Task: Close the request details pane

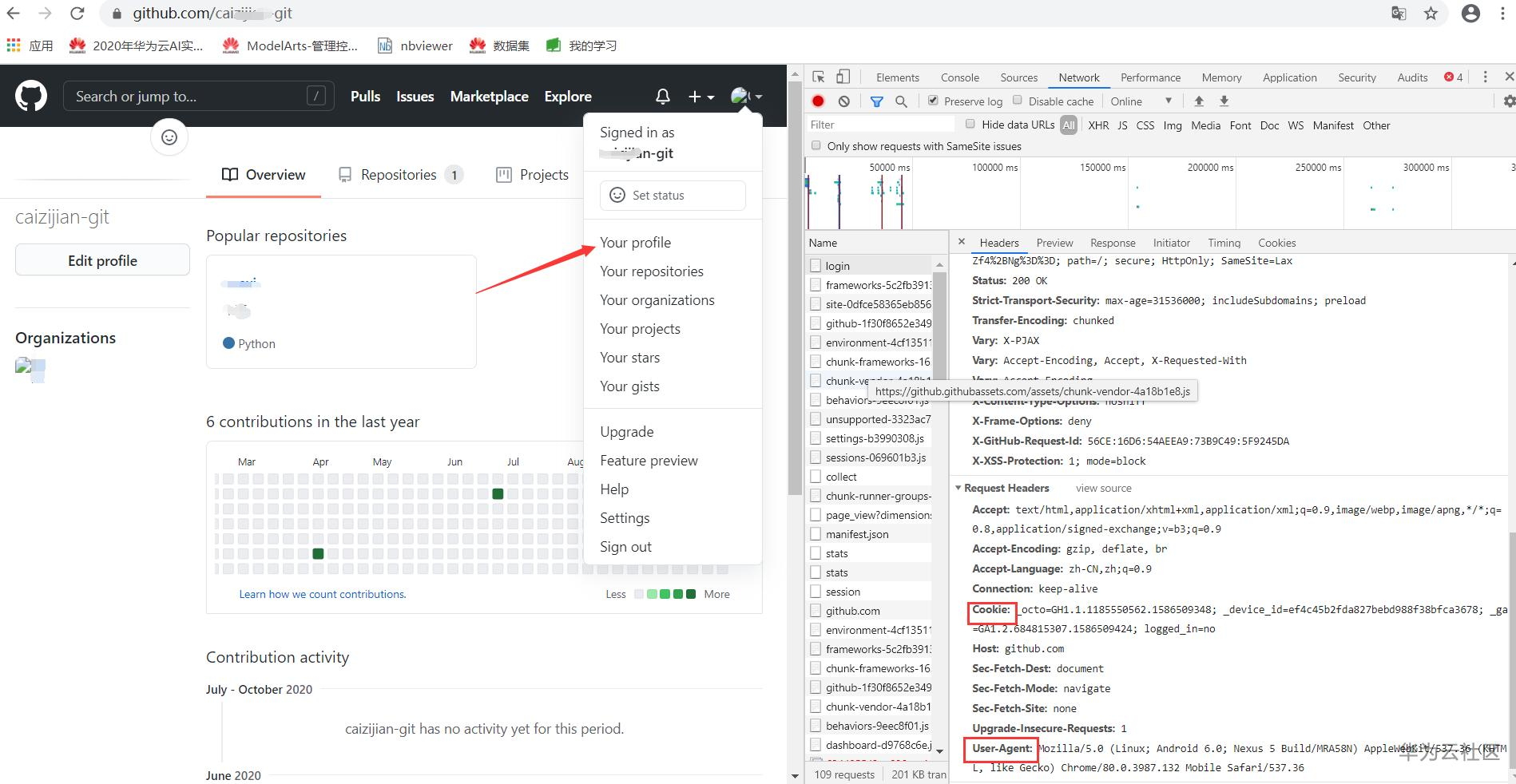Action: pos(962,242)
